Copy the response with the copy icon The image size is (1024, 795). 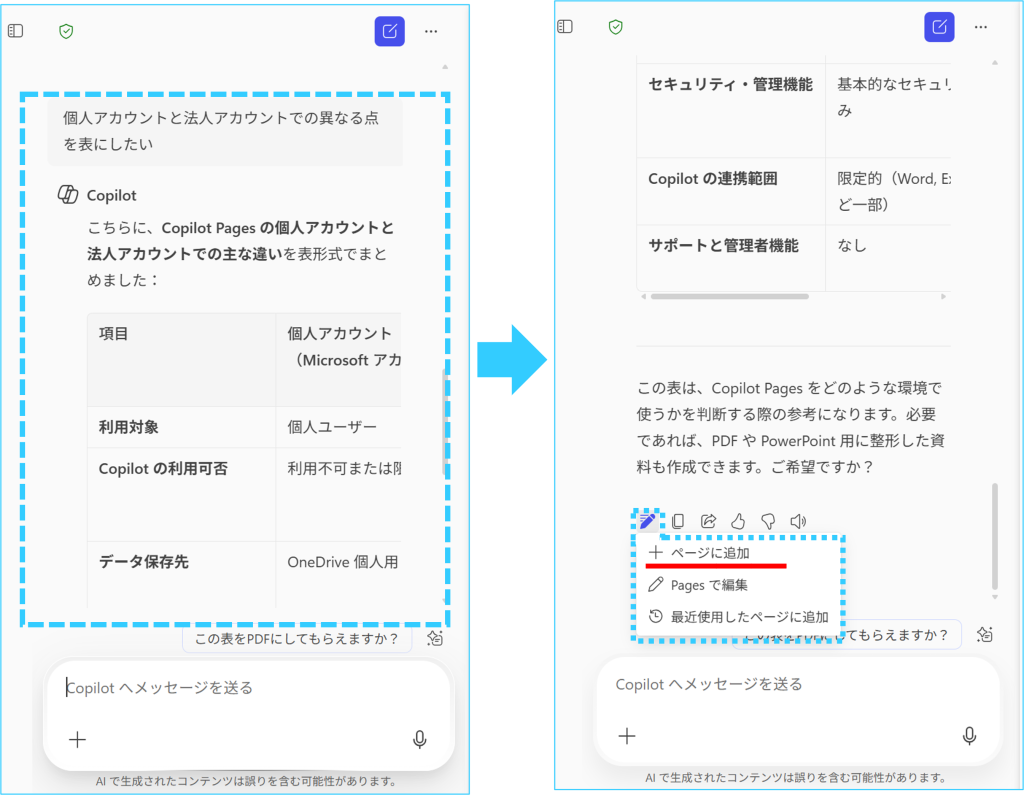click(678, 521)
